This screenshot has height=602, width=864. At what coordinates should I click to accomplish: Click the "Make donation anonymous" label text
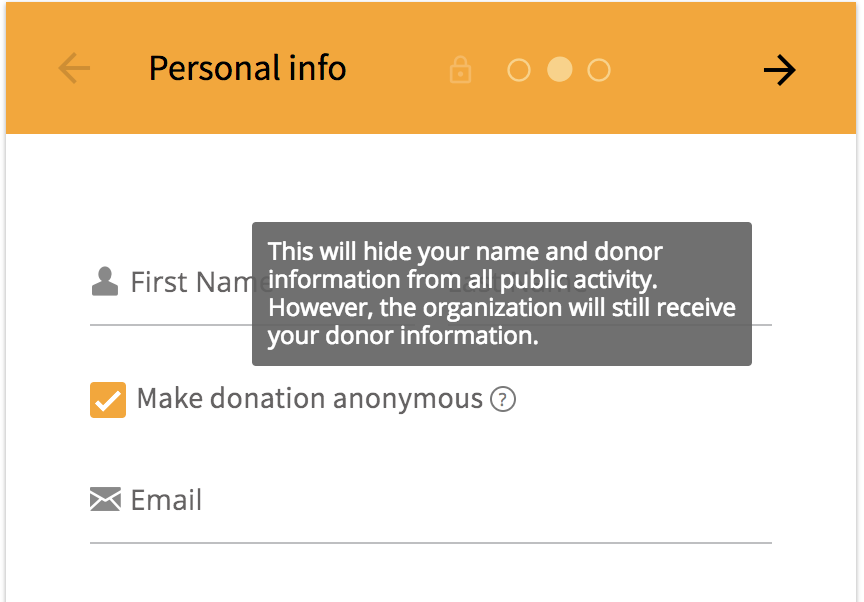click(309, 399)
